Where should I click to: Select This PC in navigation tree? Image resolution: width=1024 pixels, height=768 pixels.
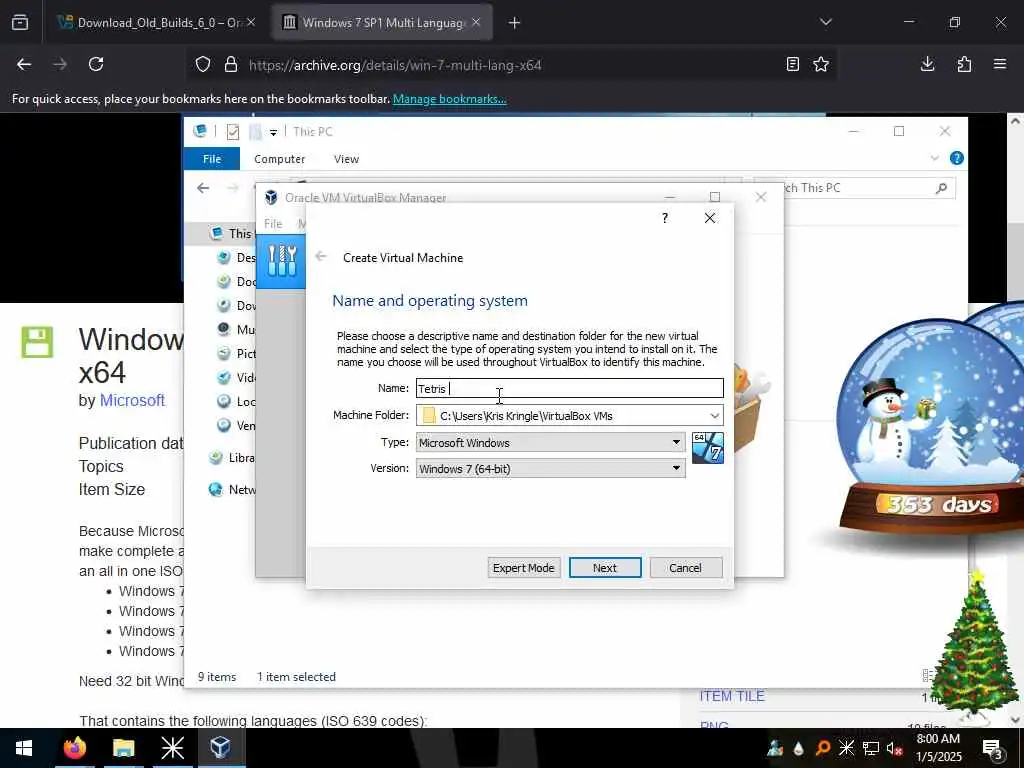coord(232,233)
